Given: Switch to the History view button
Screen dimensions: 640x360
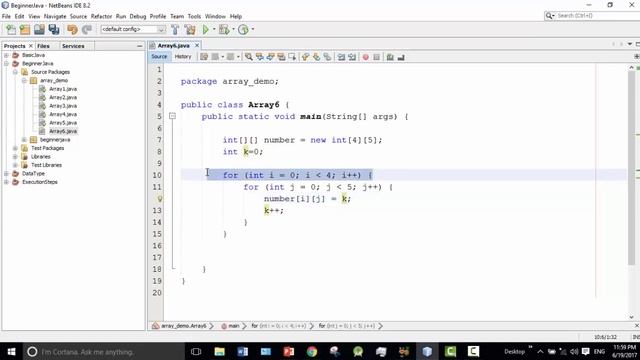Looking at the screenshot, I should pos(183,57).
